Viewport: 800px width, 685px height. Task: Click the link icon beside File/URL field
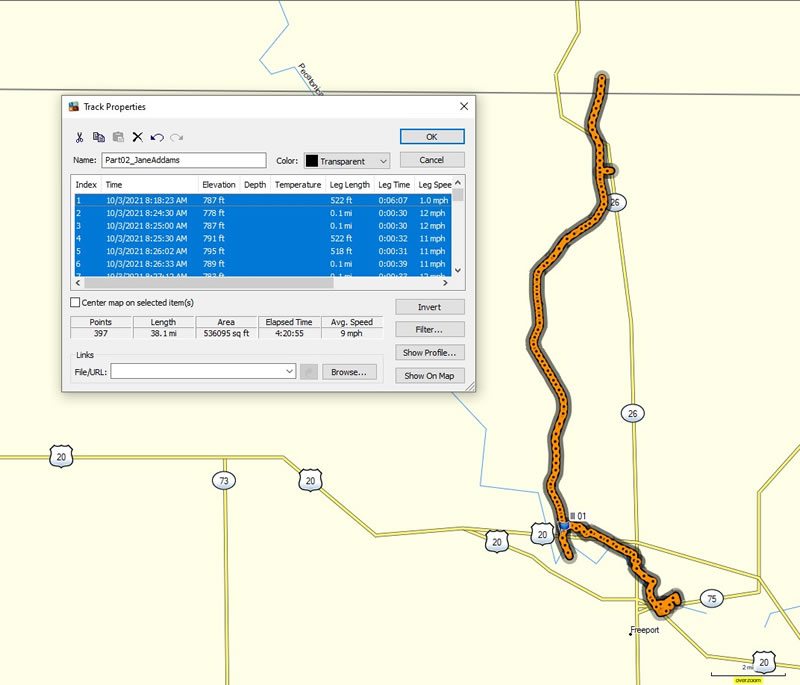click(309, 372)
